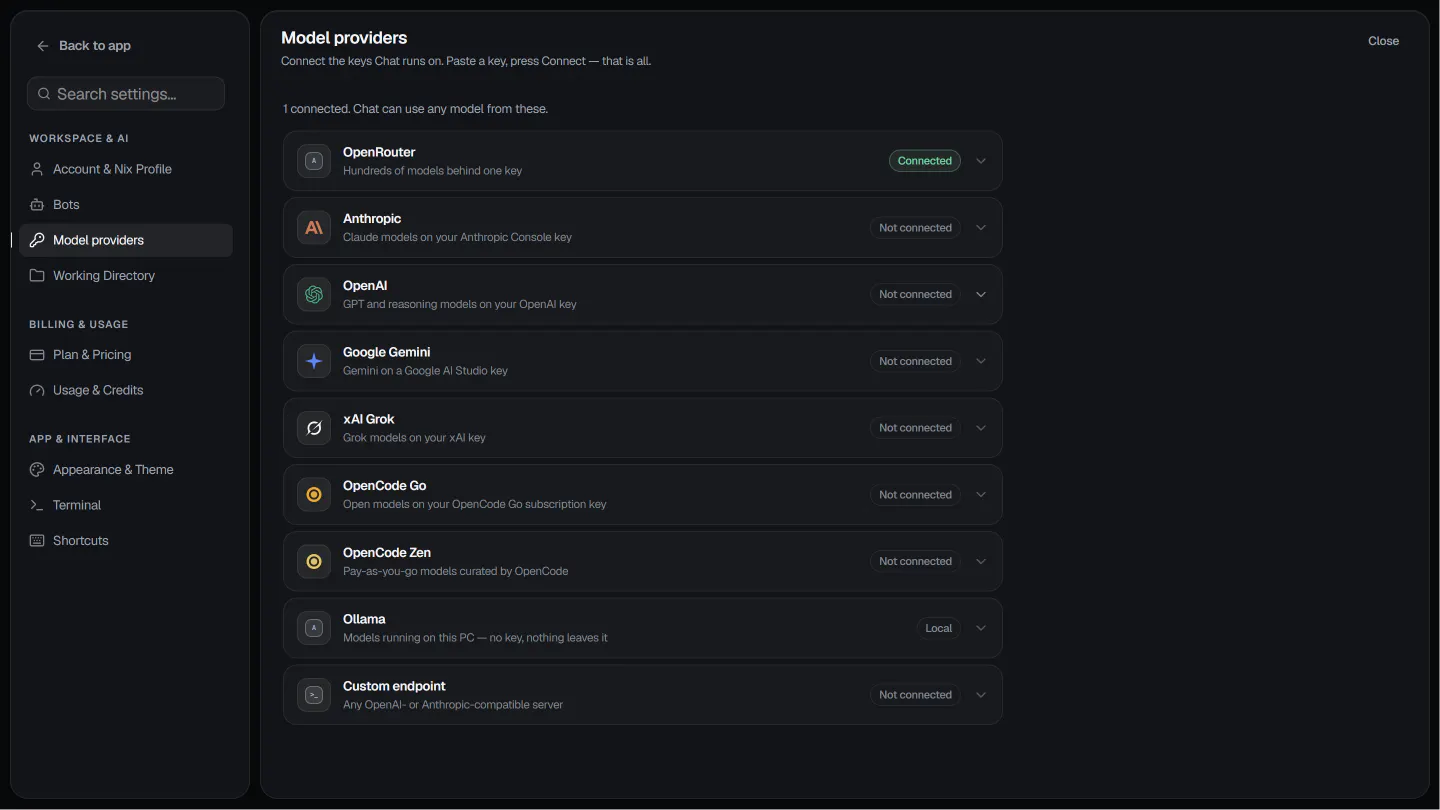Click the xAI Grok logo icon
The height and width of the screenshot is (810, 1440).
coord(314,428)
